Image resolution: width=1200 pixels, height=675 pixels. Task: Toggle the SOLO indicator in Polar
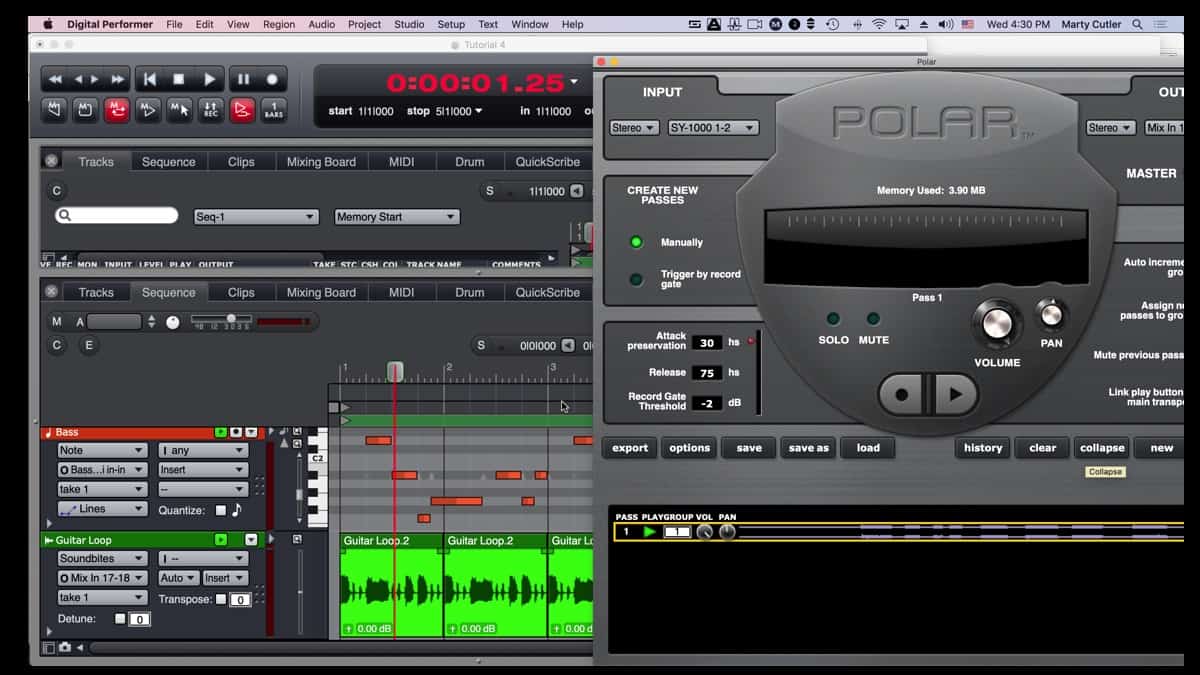tap(833, 319)
